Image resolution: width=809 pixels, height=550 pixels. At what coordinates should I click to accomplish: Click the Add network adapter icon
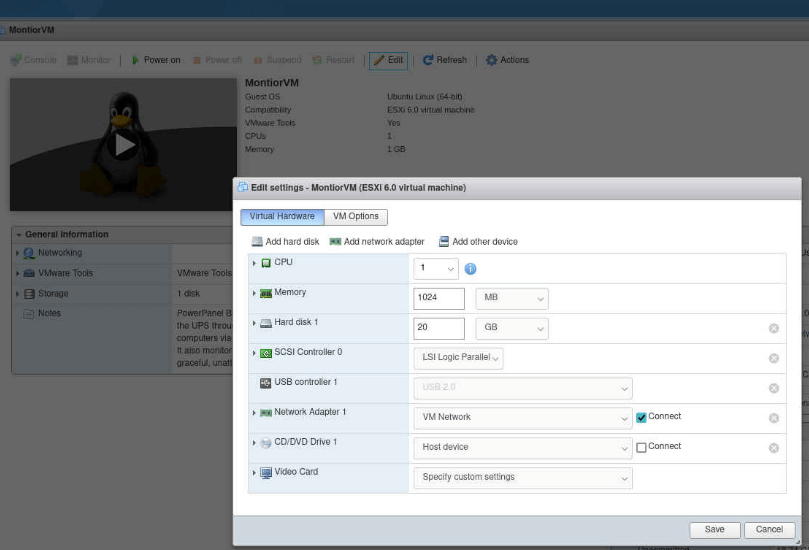point(336,242)
